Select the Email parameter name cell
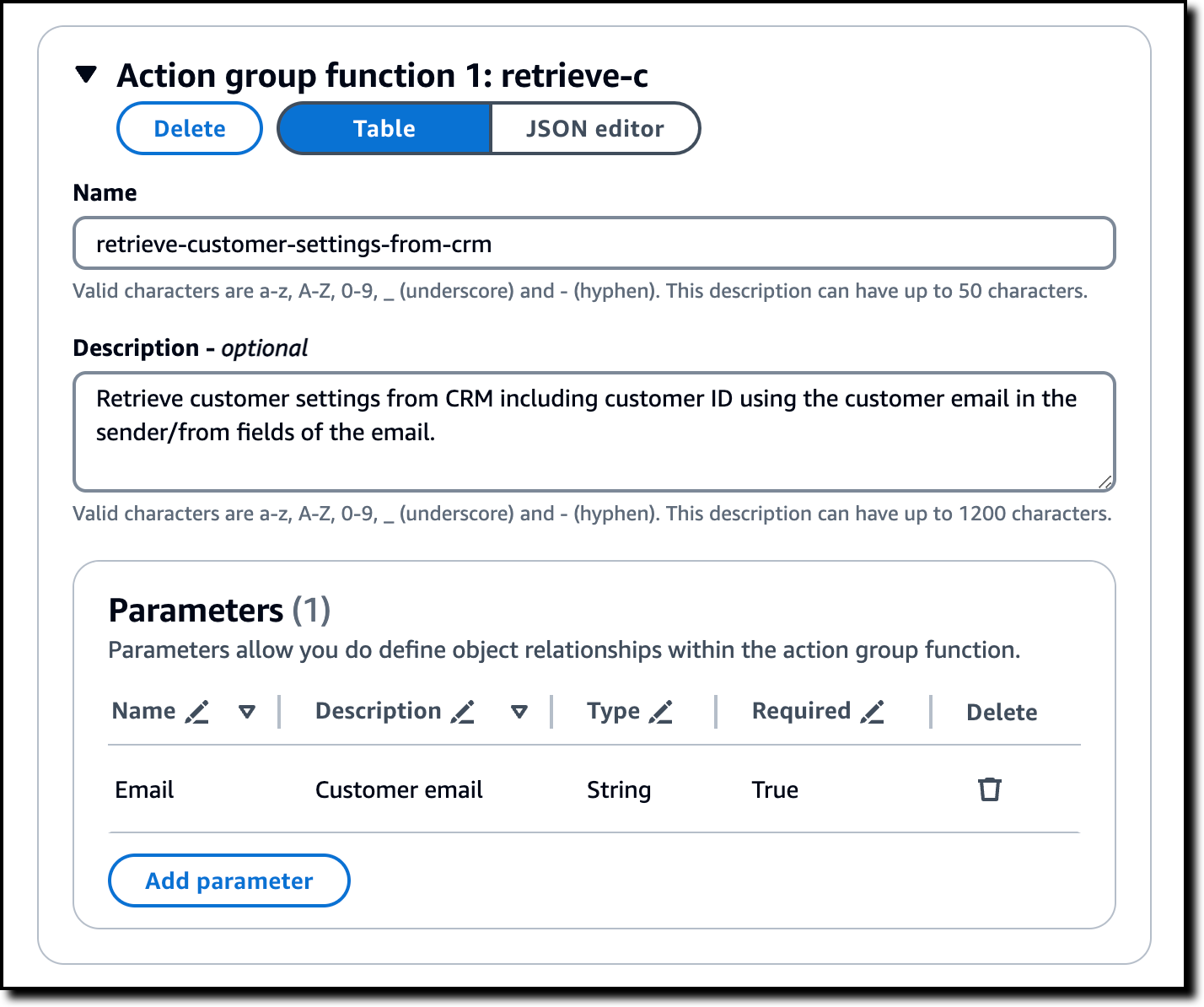This screenshot has width=1204, height=1007. tap(144, 789)
